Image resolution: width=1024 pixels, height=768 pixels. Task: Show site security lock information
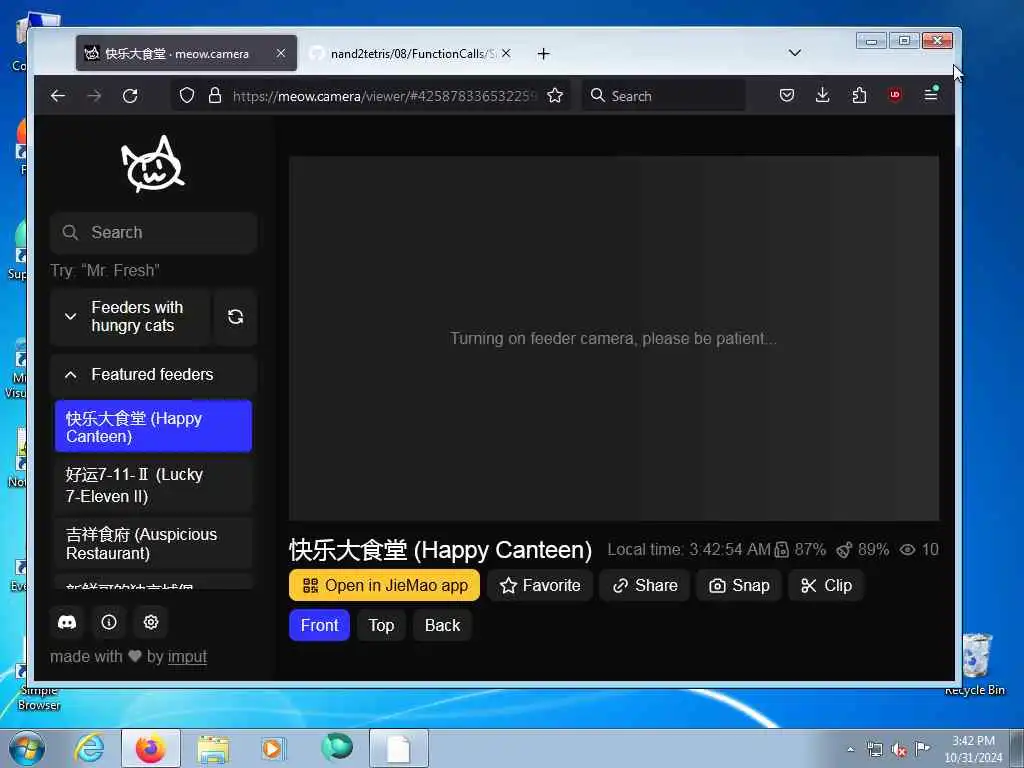pos(215,96)
